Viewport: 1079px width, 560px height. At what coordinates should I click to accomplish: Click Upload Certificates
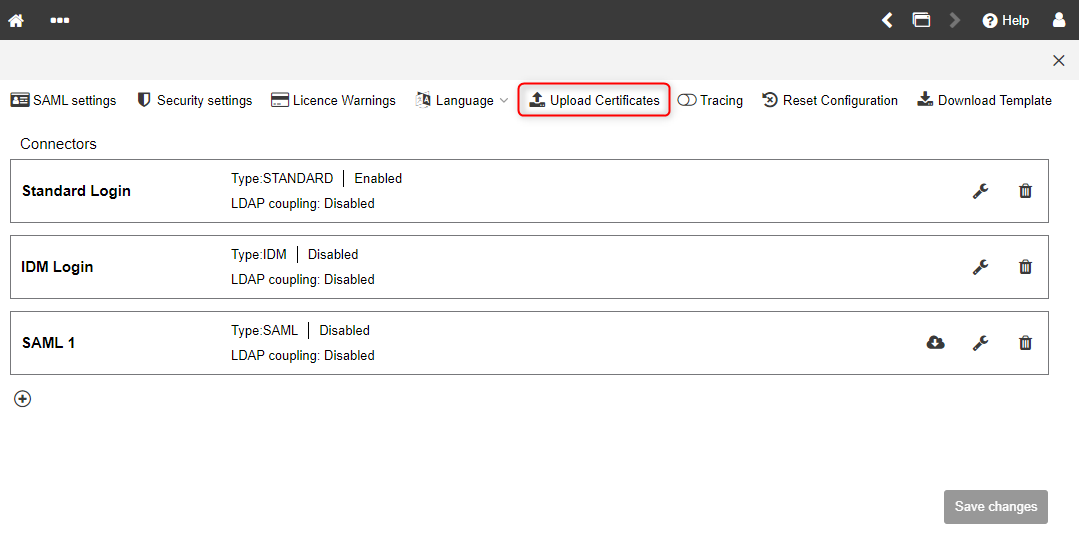[594, 100]
